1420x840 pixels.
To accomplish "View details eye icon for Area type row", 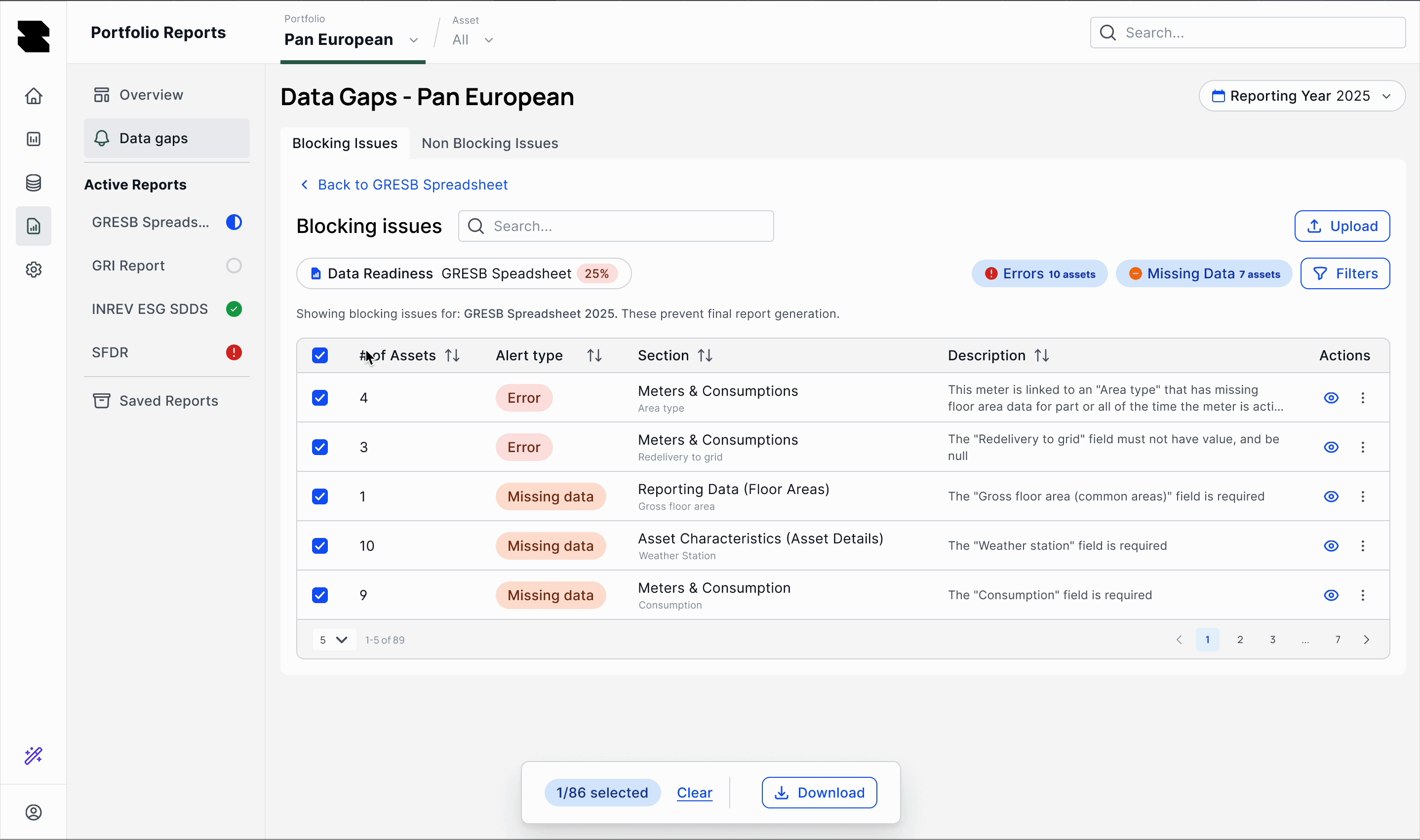I will 1331,398.
